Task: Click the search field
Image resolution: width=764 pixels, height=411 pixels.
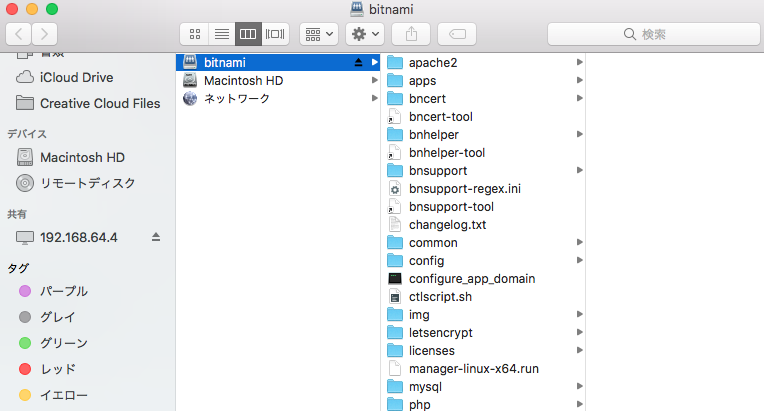Action: click(x=653, y=34)
